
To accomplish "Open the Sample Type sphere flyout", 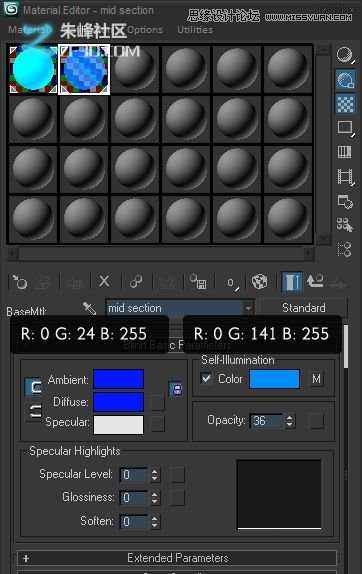I will [345, 55].
